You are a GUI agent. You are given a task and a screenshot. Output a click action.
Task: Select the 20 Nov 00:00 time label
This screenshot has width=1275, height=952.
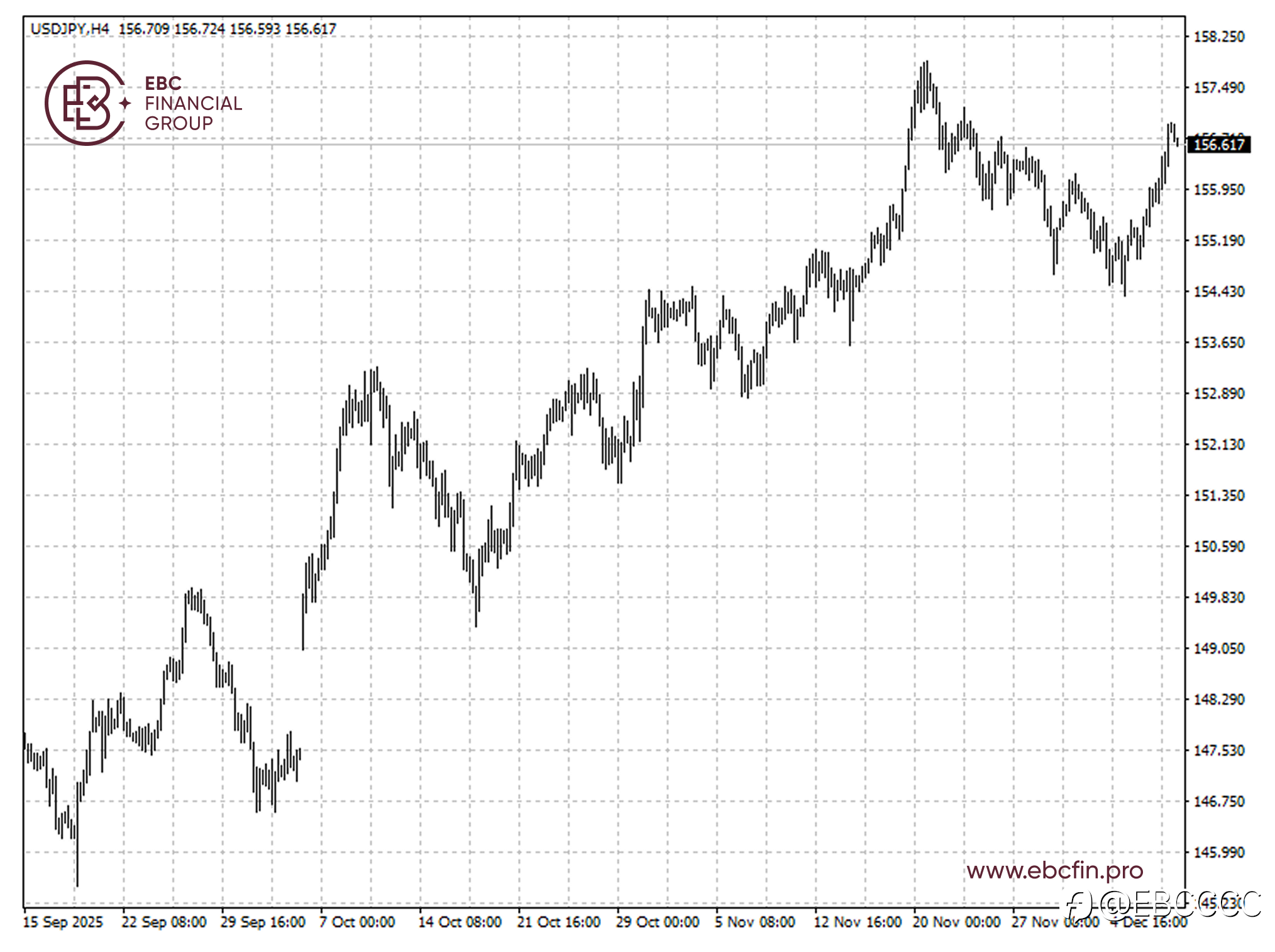tap(956, 922)
